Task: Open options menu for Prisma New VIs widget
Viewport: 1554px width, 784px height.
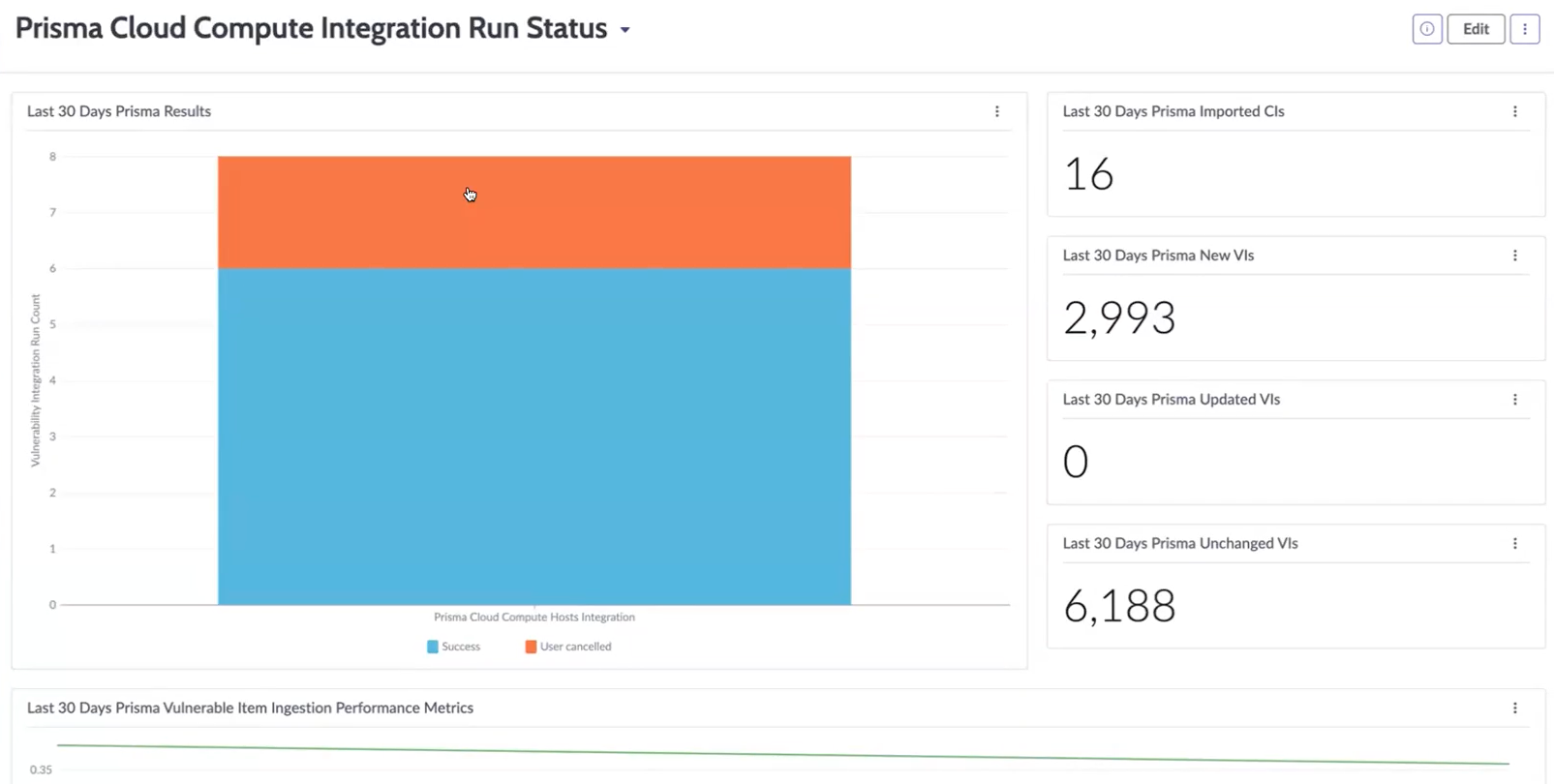Action: pyautogui.click(x=1515, y=256)
